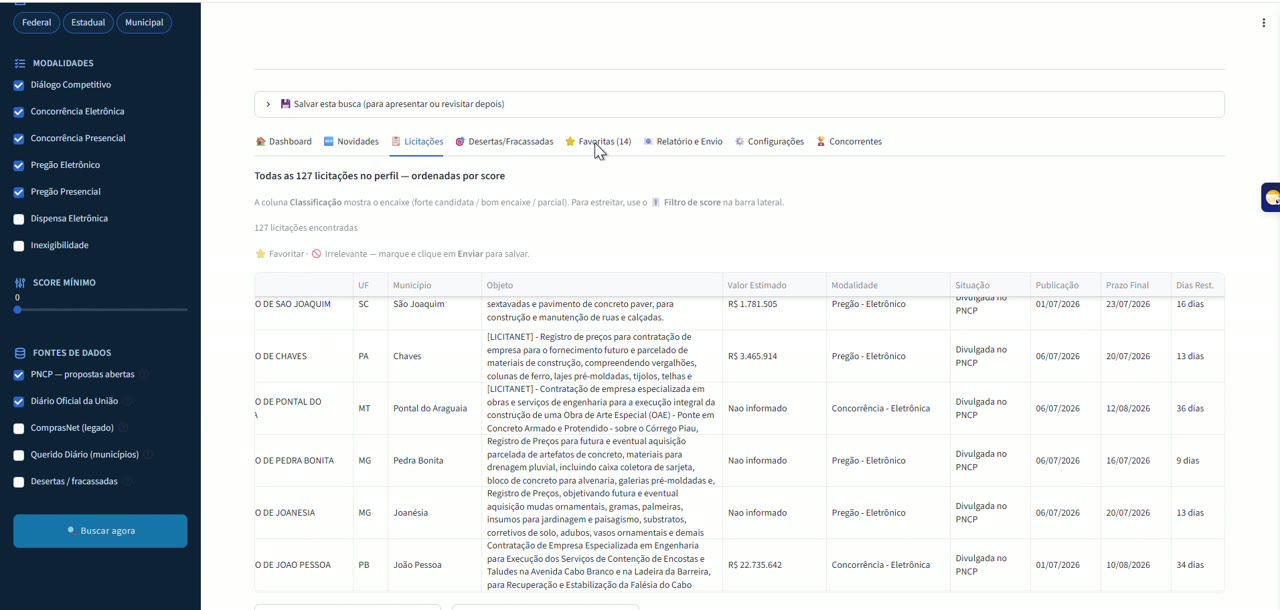Click the MT state cell
1280x610 pixels.
pyautogui.click(x=371, y=408)
